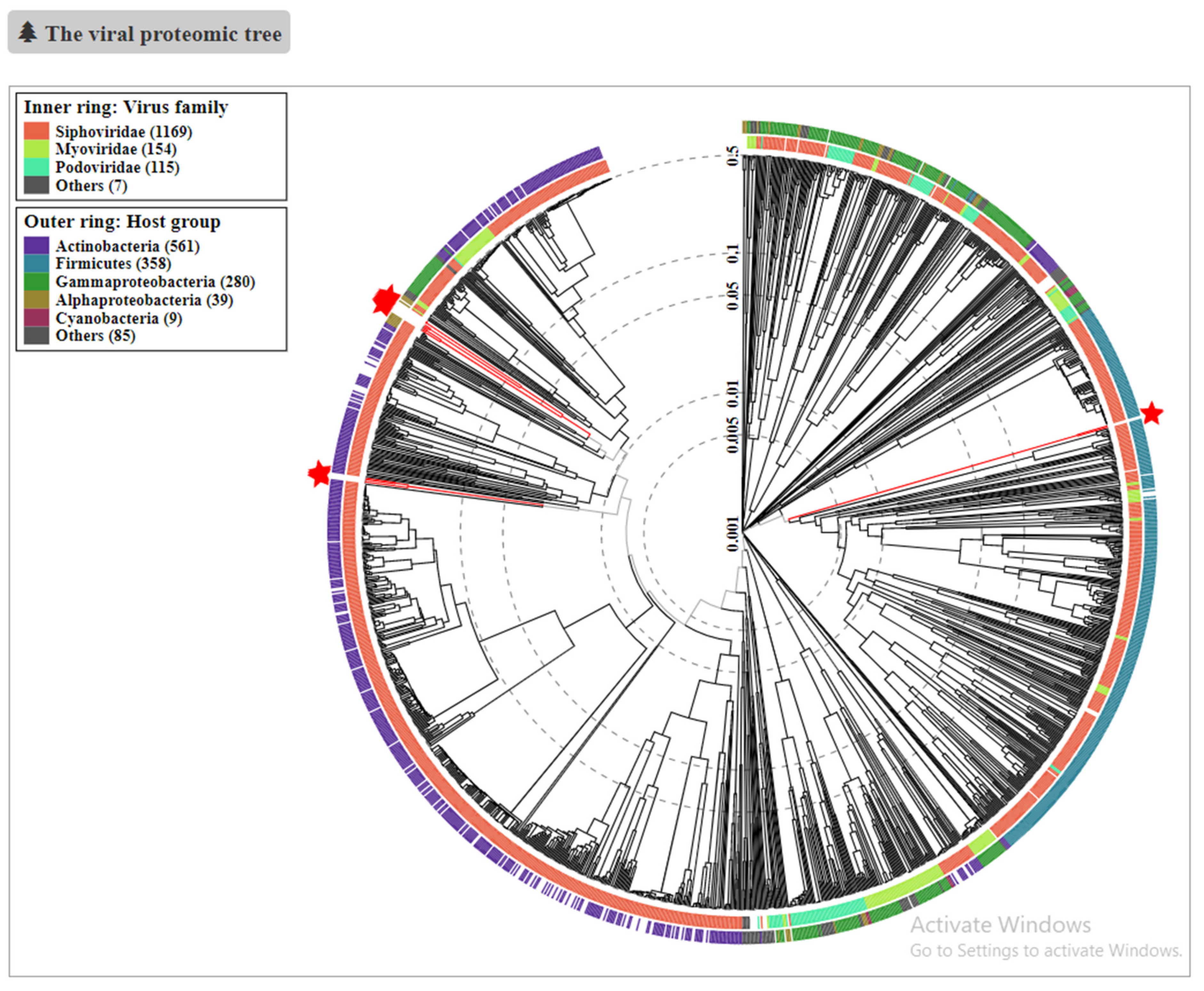This screenshot has width=1204, height=991.
Task: Click the Inner ring: Virus family title
Action: (x=125, y=107)
